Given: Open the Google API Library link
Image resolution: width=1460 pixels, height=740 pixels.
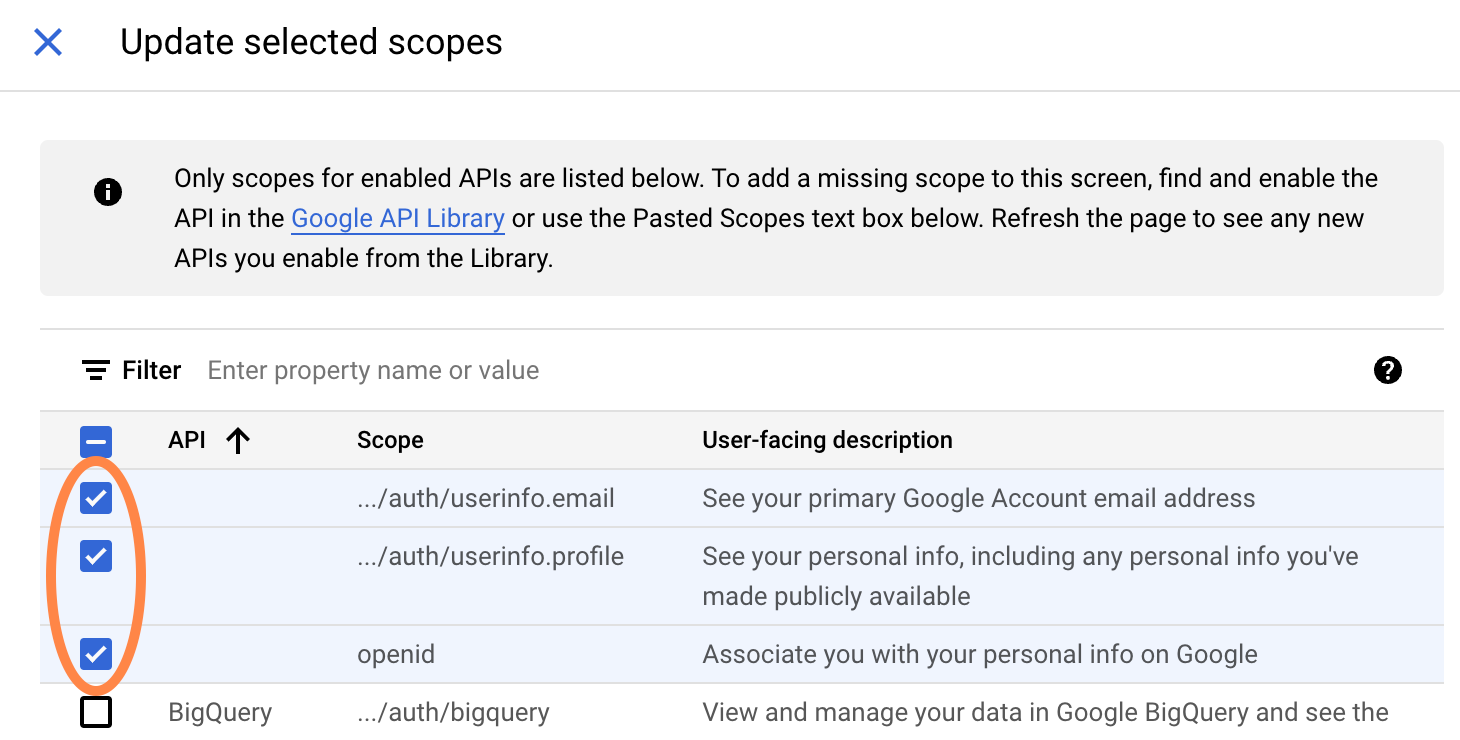Looking at the screenshot, I should pyautogui.click(x=397, y=218).
